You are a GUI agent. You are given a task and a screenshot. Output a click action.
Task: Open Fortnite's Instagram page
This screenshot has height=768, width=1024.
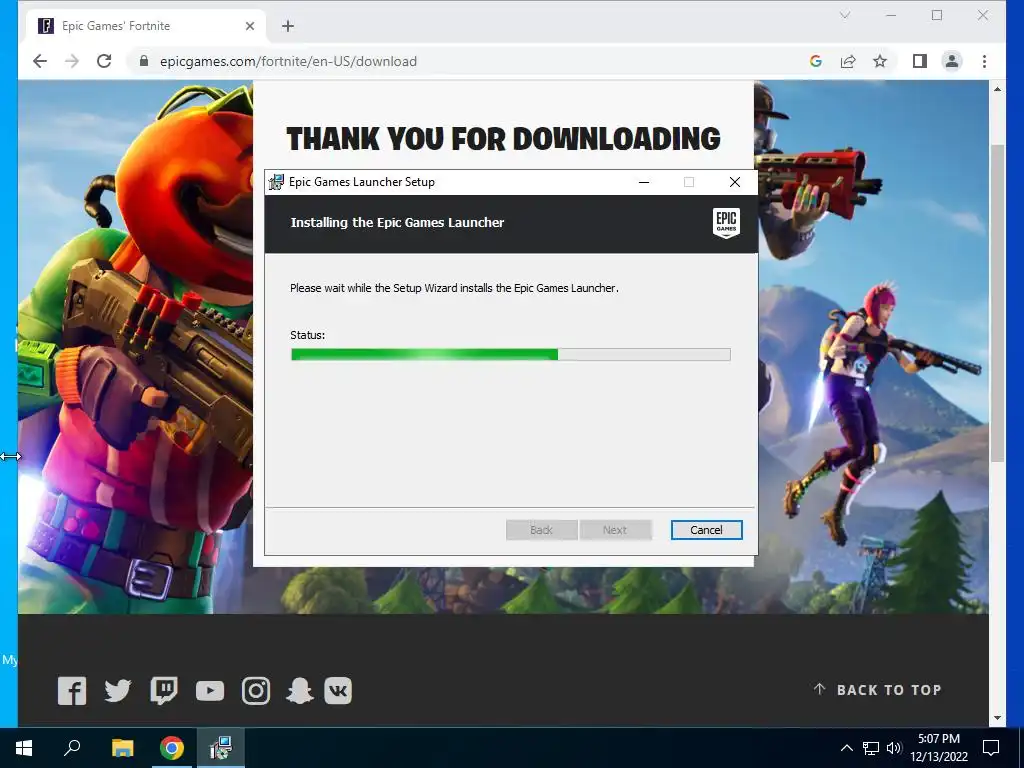point(256,691)
